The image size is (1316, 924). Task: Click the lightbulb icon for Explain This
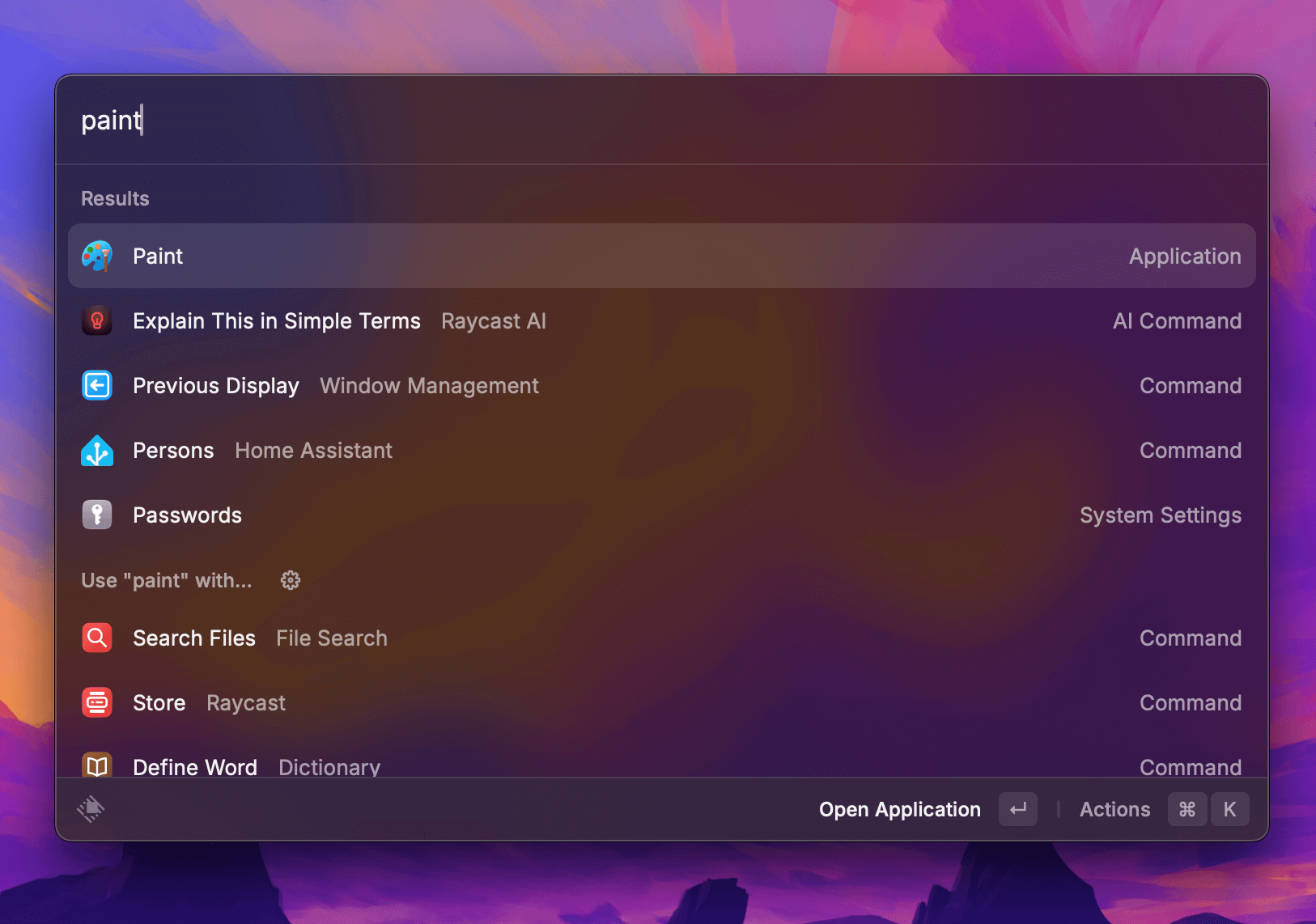[96, 320]
